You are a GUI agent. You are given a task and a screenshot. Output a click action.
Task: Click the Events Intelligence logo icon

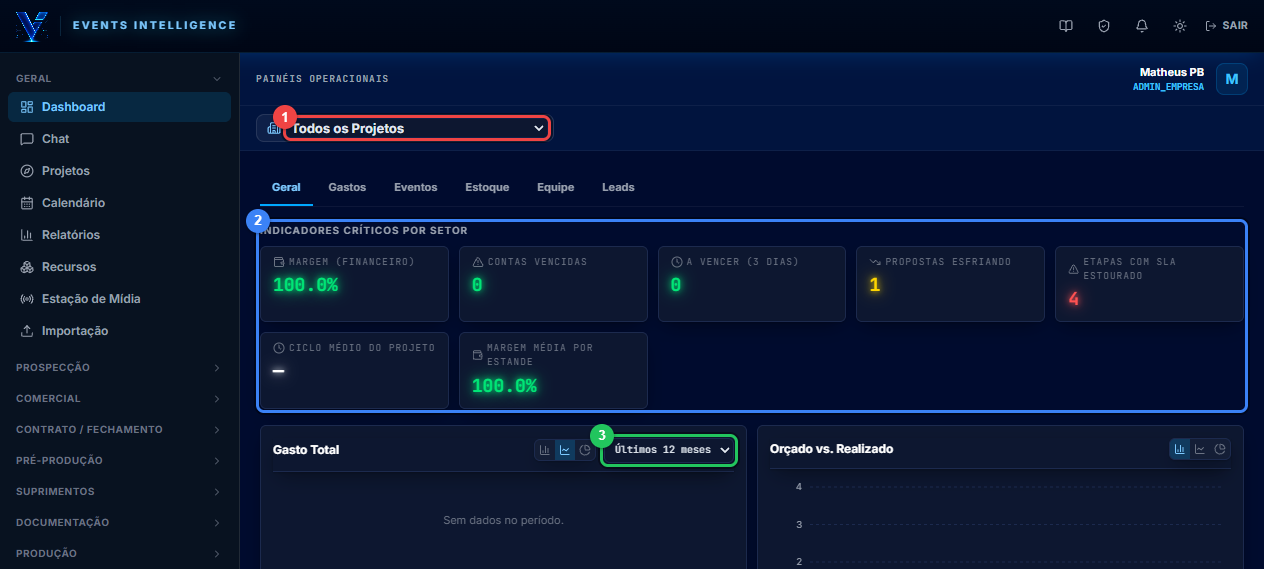31,26
